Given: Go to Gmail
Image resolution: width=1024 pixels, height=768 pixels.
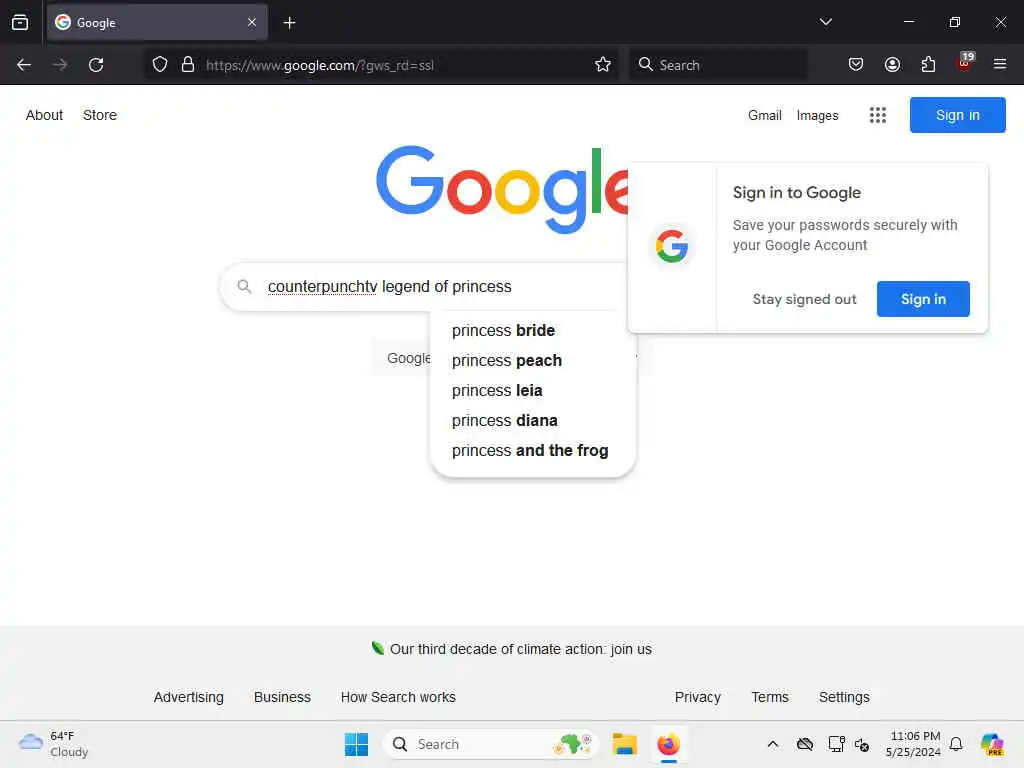Looking at the screenshot, I should [765, 116].
